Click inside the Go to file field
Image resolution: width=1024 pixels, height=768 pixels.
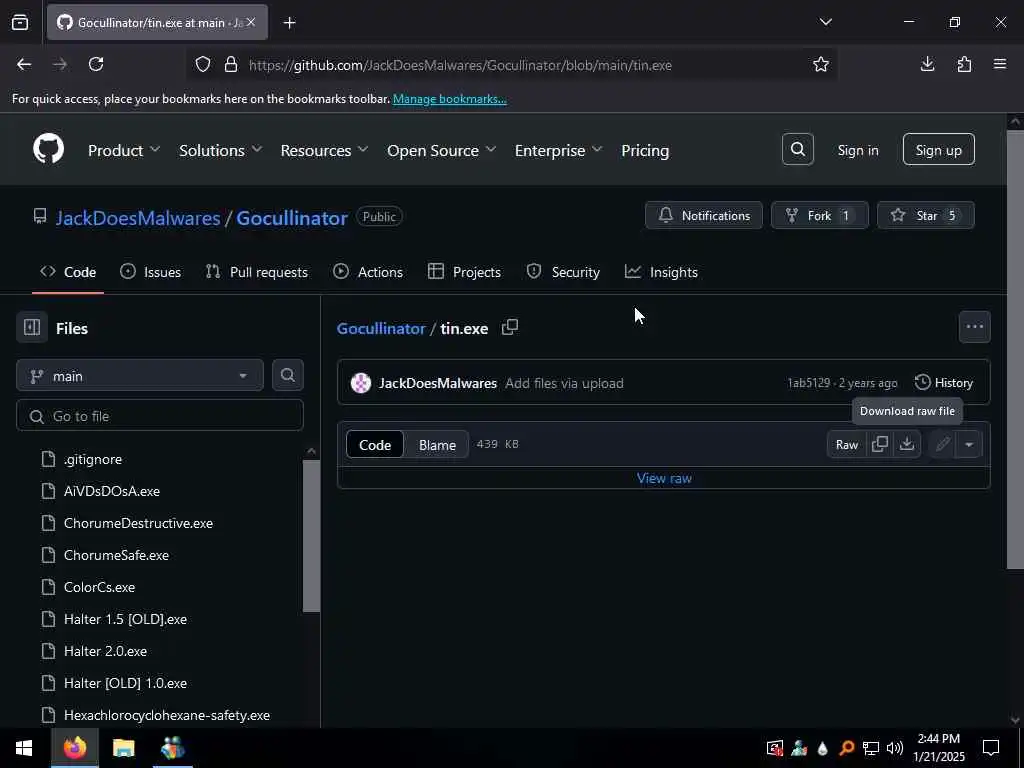pos(160,415)
